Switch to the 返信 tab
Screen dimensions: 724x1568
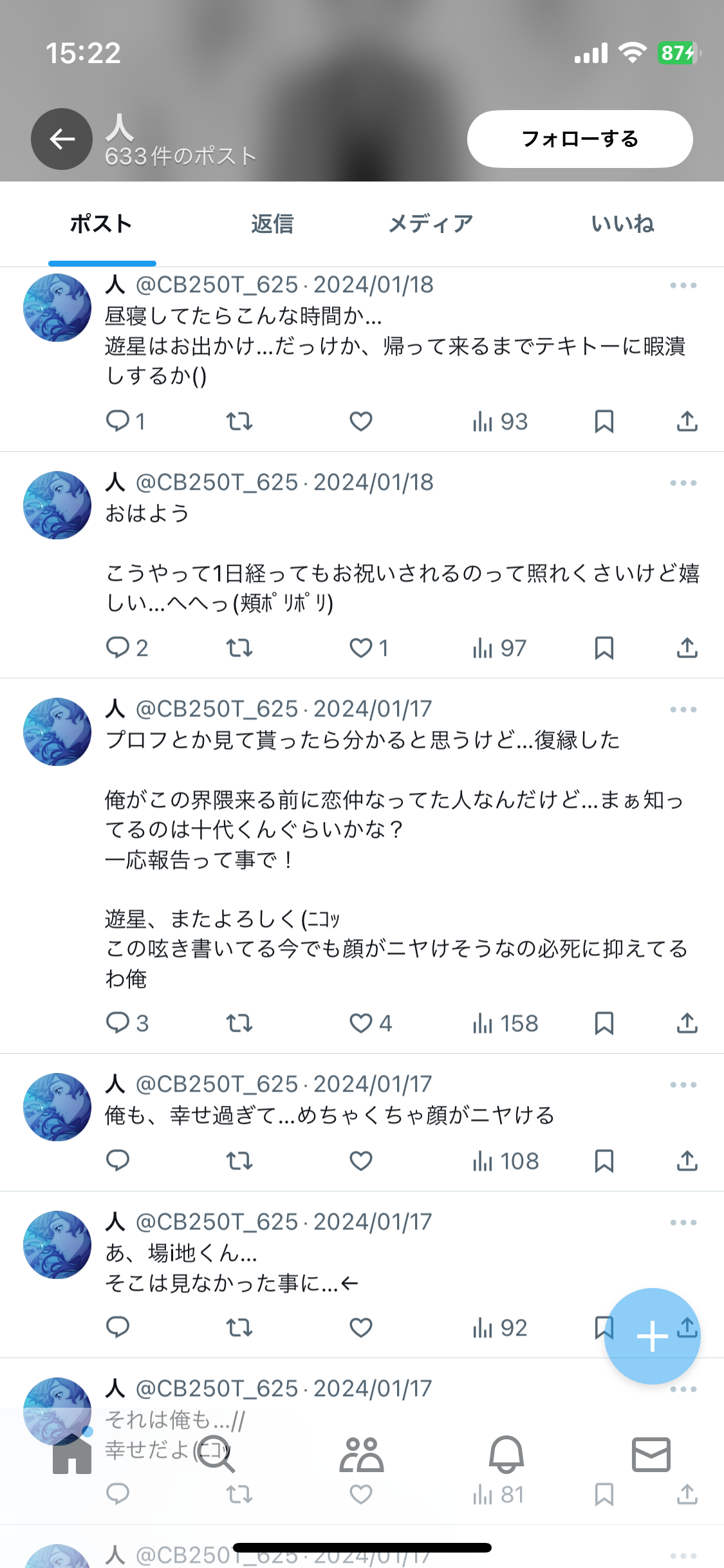272,224
